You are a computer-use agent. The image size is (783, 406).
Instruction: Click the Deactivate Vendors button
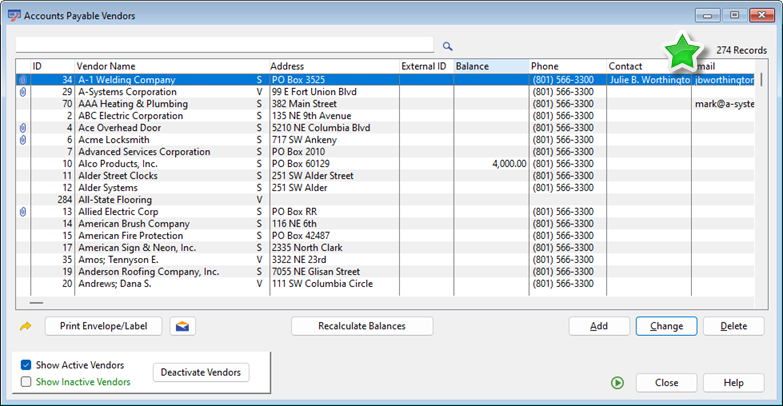pyautogui.click(x=200, y=373)
